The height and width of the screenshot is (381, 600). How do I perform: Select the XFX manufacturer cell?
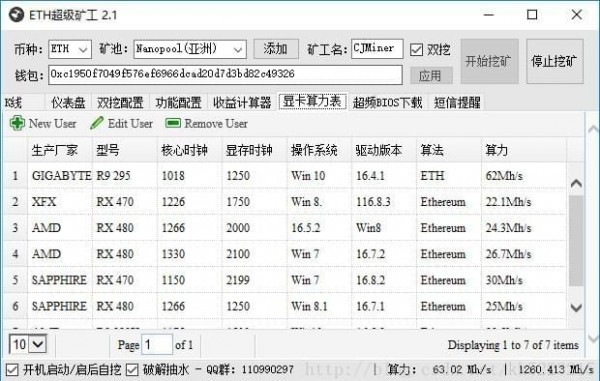click(60, 202)
